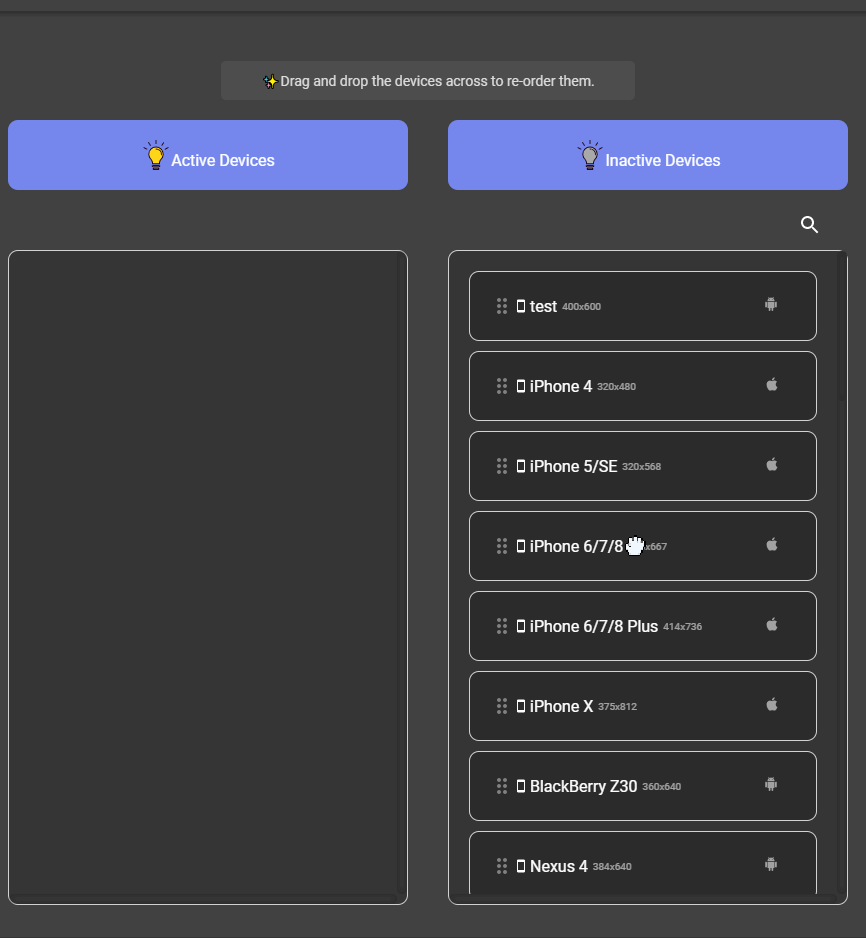Click the search magnifier icon
This screenshot has height=938, width=866.
click(x=809, y=225)
